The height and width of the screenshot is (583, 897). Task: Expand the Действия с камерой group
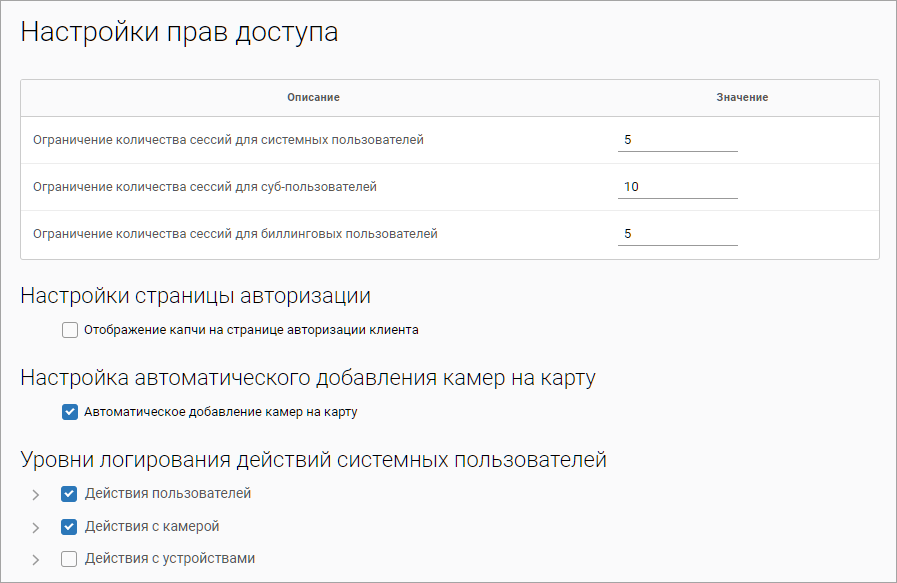pyautogui.click(x=35, y=528)
